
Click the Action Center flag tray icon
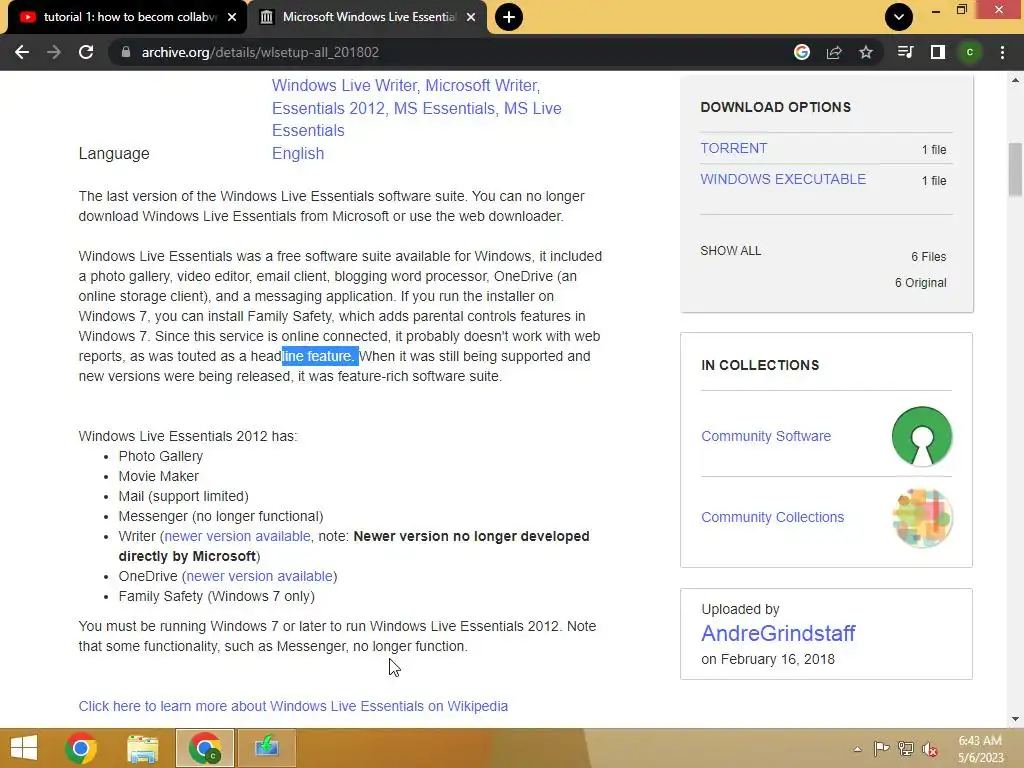pos(882,749)
